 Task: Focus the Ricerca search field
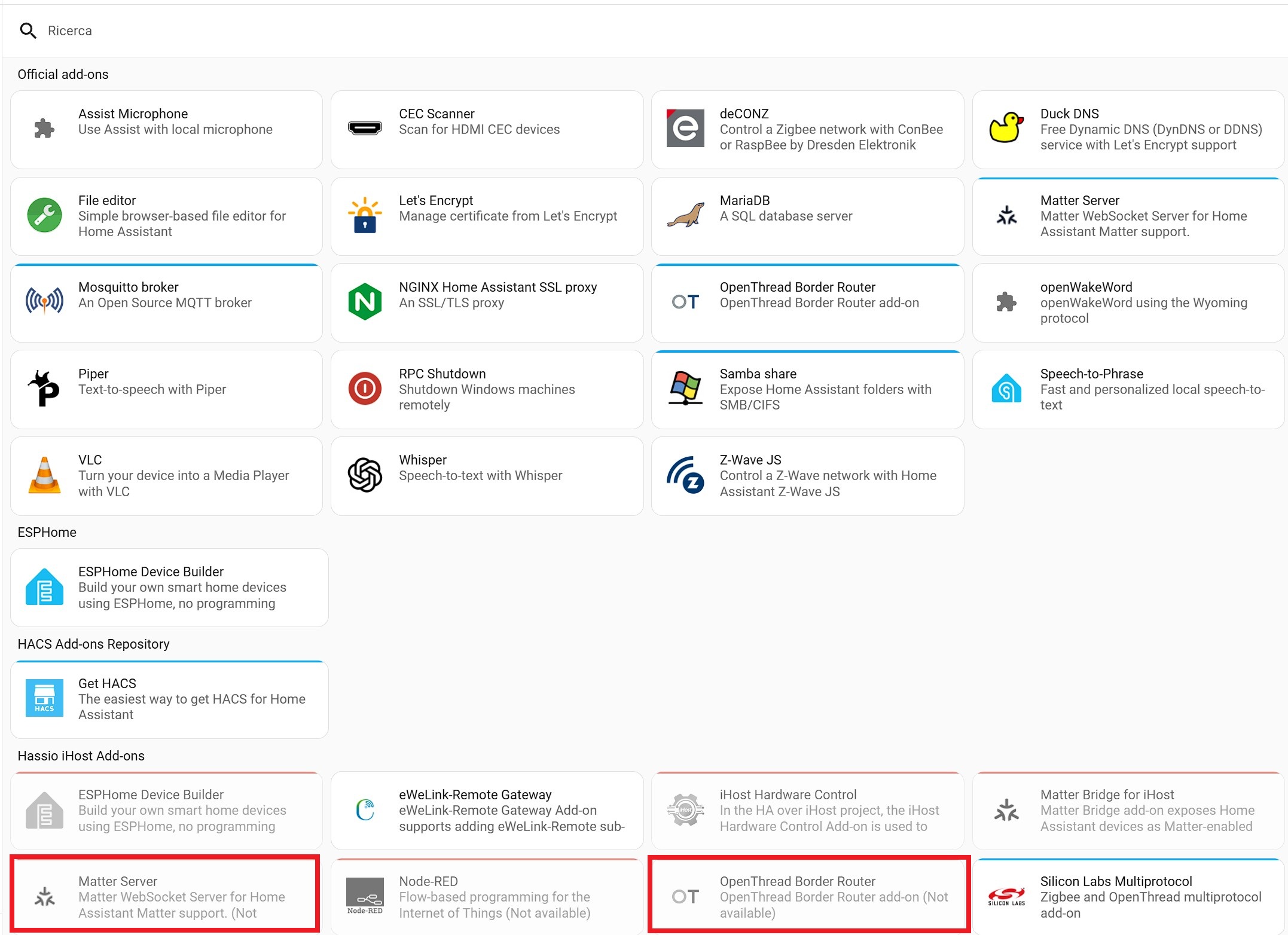[658, 30]
